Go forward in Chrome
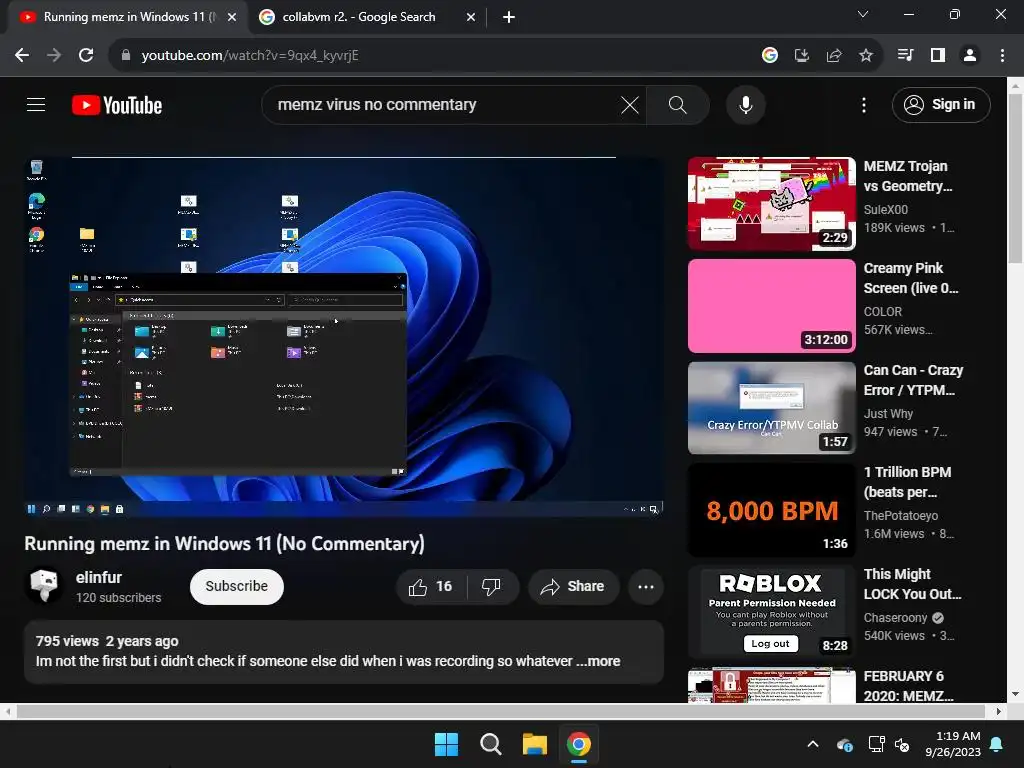This screenshot has height=768, width=1024. (x=54, y=55)
